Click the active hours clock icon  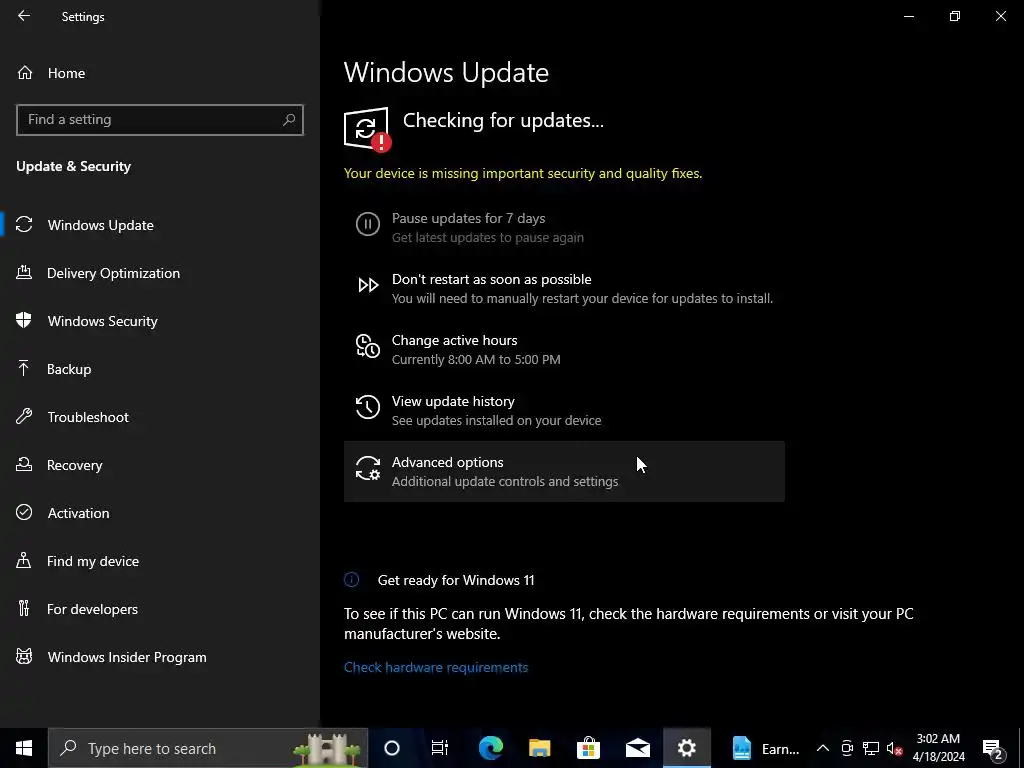point(368,346)
